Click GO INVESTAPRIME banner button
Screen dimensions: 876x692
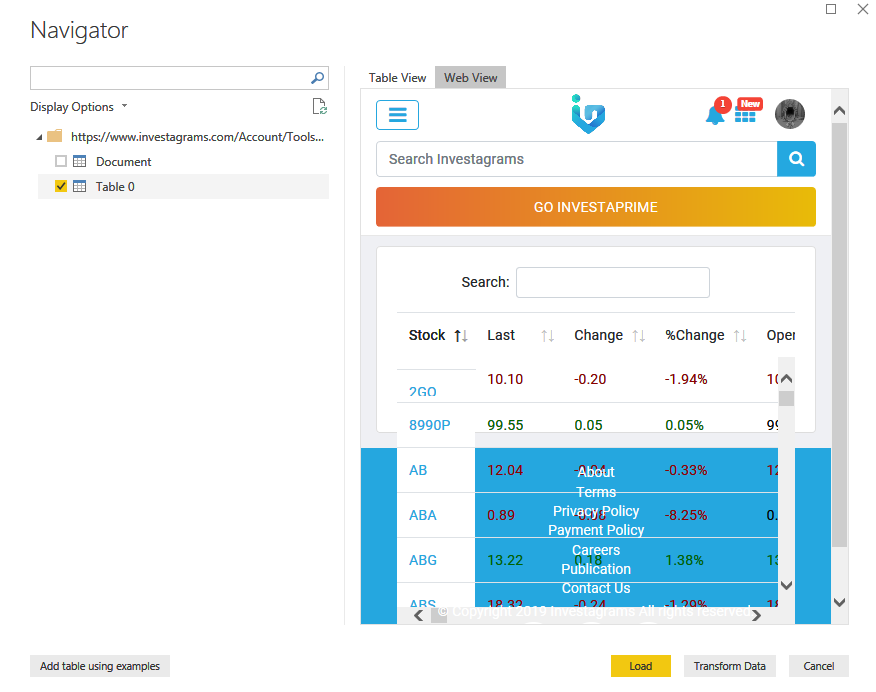point(596,207)
